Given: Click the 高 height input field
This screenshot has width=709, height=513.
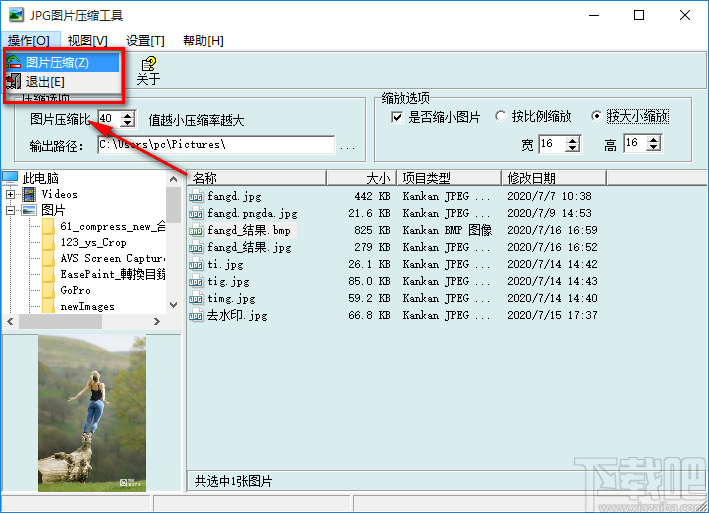Looking at the screenshot, I should tap(635, 143).
